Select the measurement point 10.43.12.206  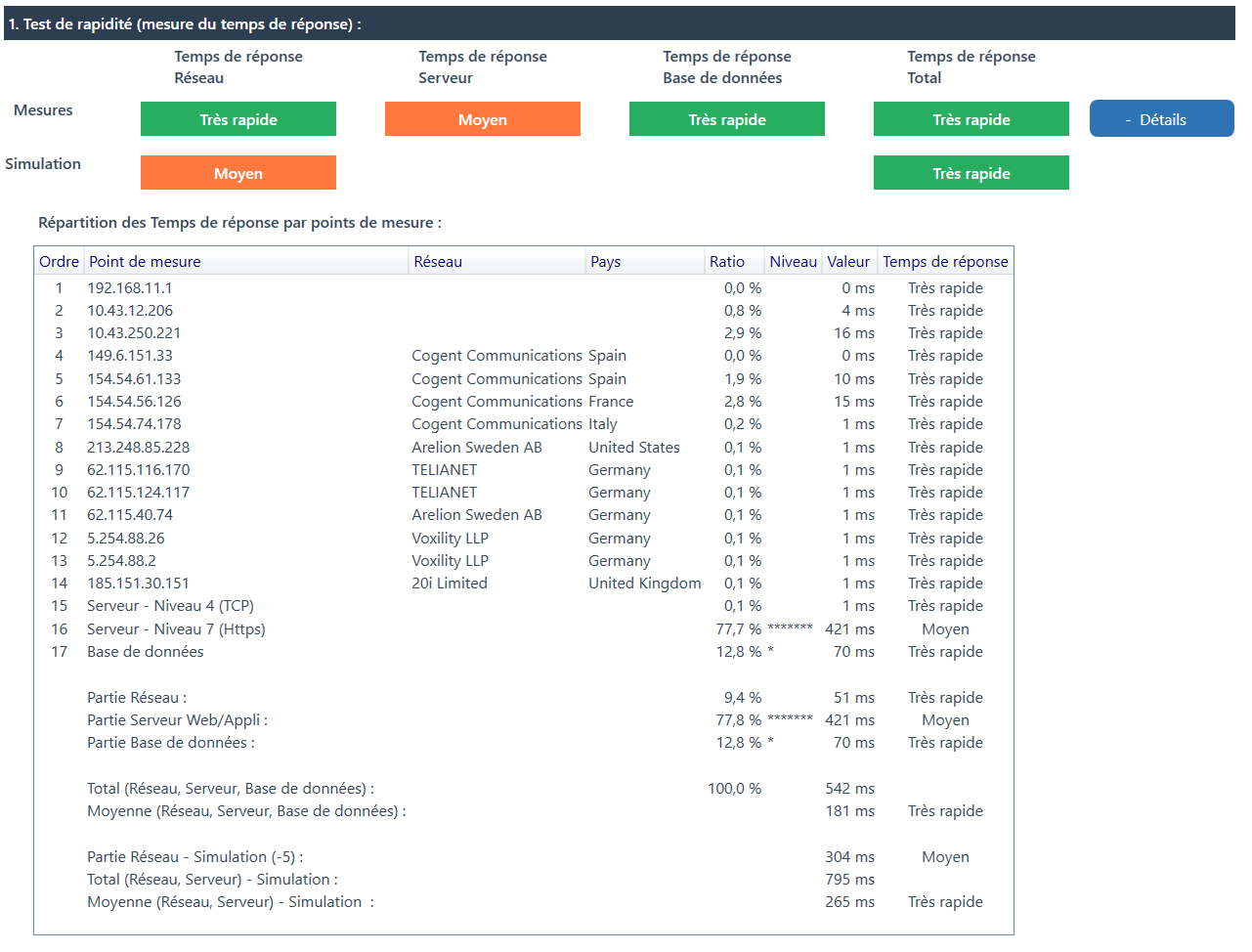pos(130,311)
